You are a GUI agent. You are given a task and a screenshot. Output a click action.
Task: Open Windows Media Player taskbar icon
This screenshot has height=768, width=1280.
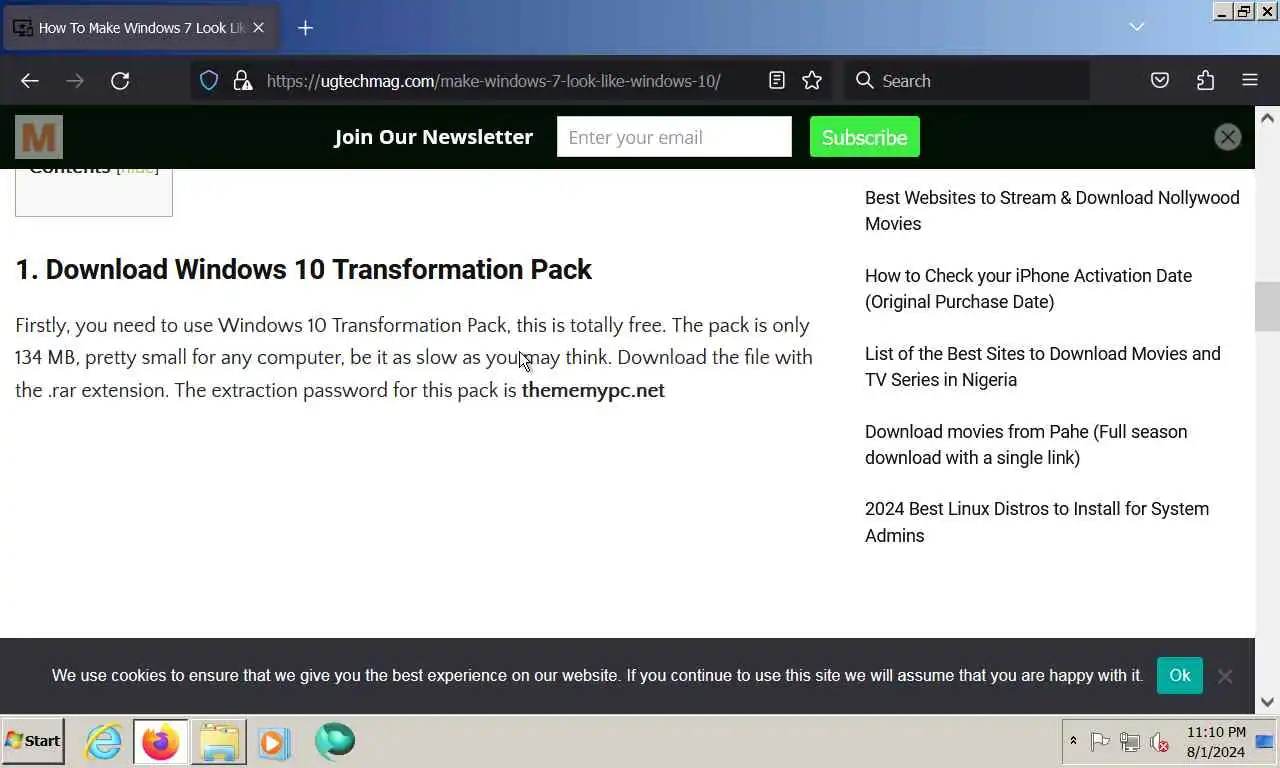tap(274, 742)
